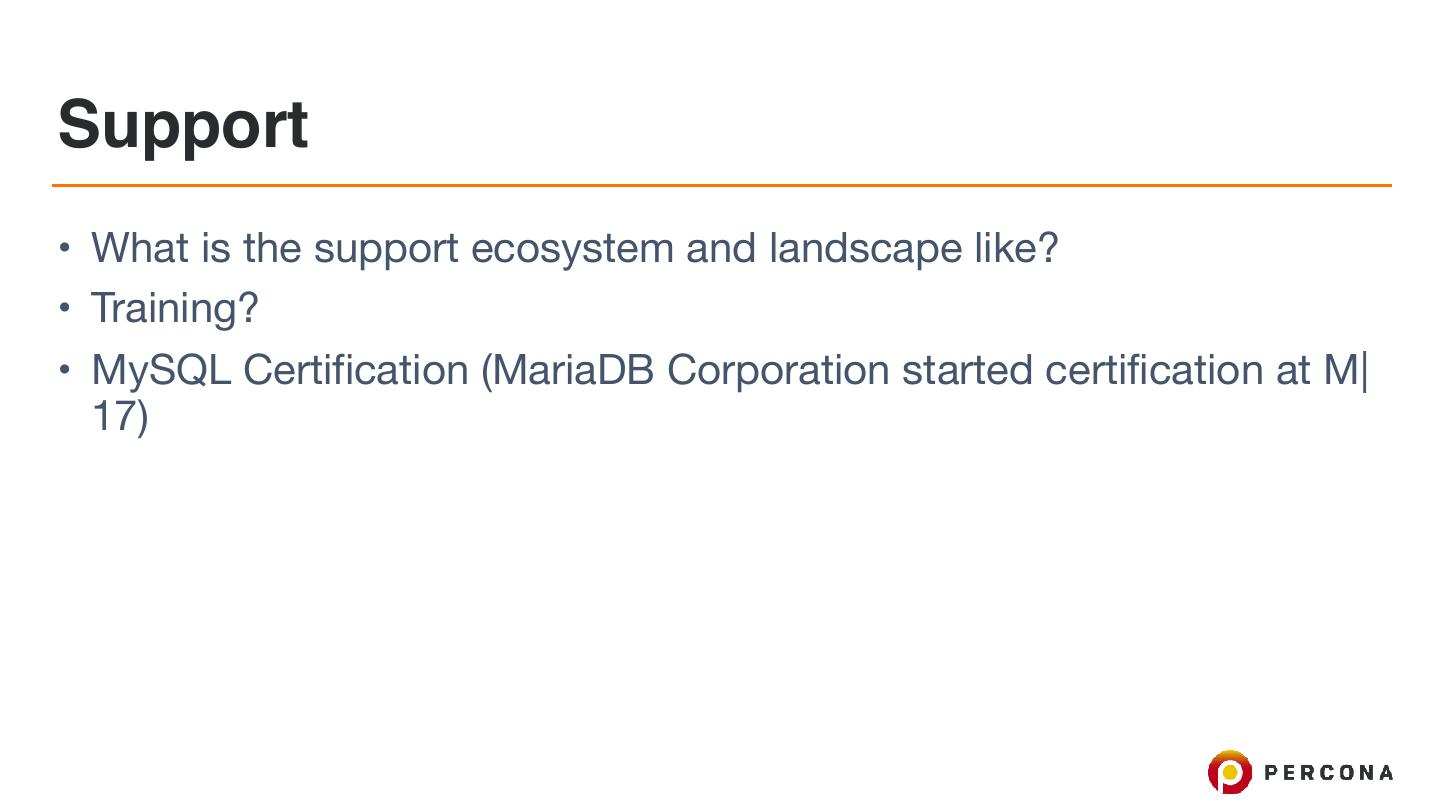The image size is (1440, 810).
Task: Click the orange divider line under the title
Action: 720,185
